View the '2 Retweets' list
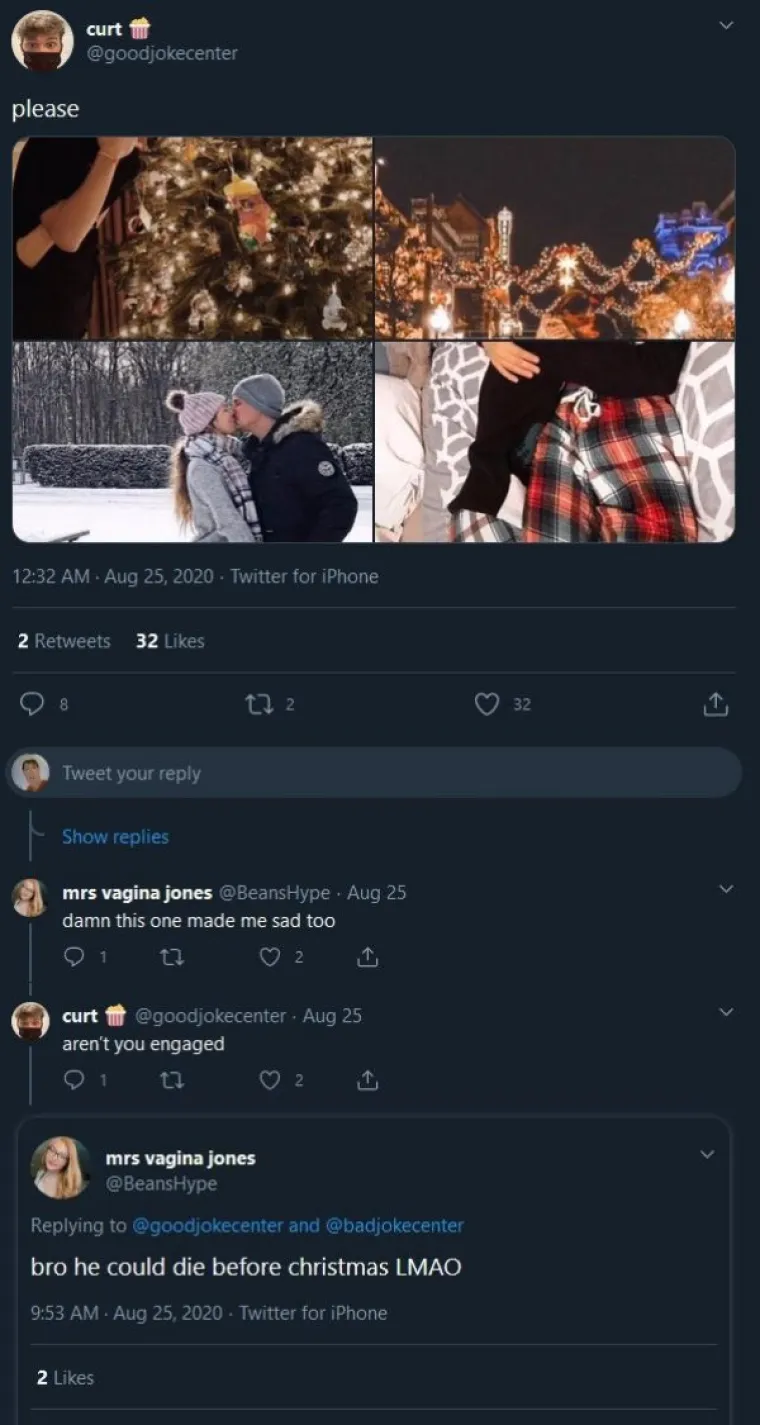760x1425 pixels. 64,641
